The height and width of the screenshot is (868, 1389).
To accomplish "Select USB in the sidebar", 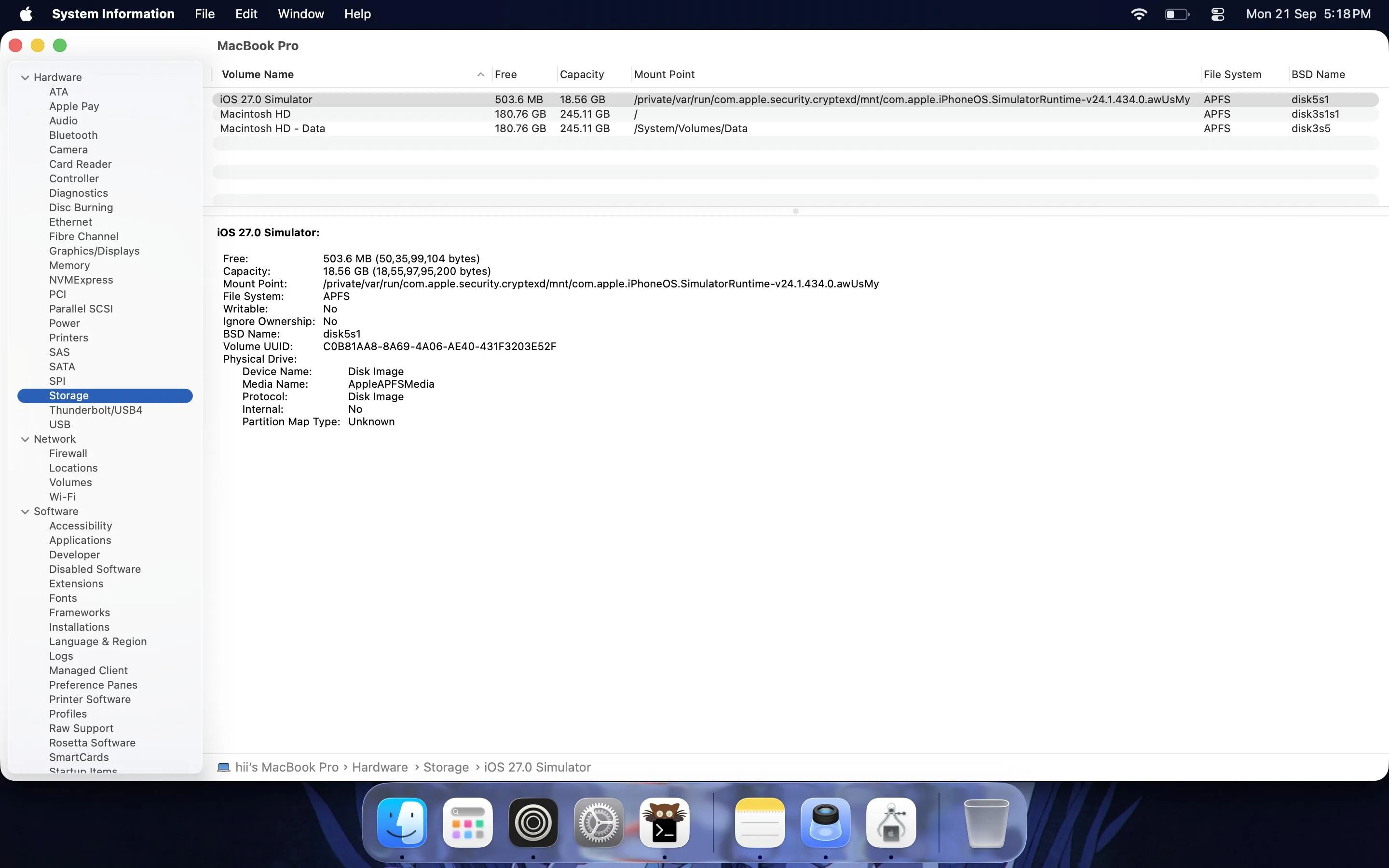I will click(x=60, y=425).
